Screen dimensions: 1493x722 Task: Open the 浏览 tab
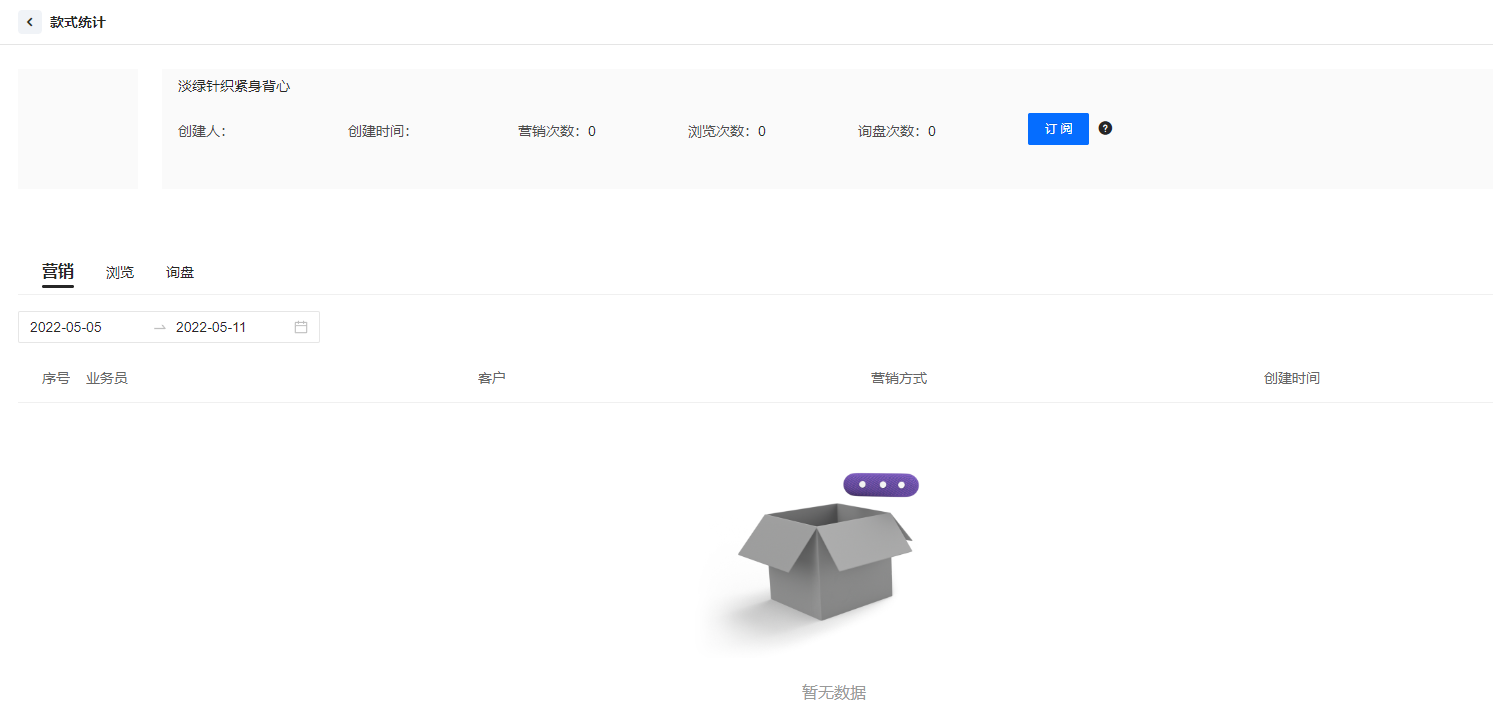tap(120, 272)
